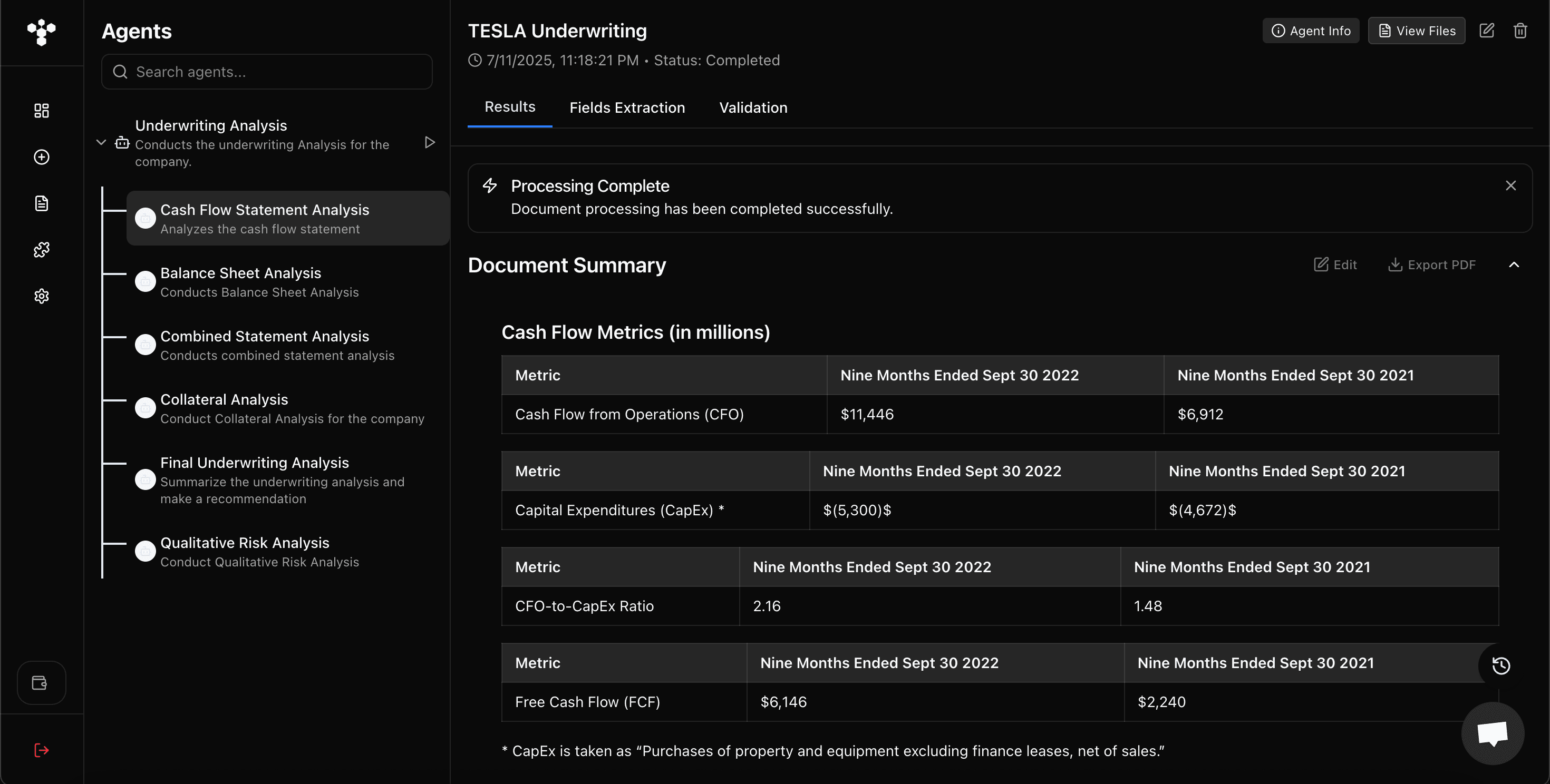The width and height of the screenshot is (1550, 784).
Task: Switch to the Validation tab
Action: coord(753,107)
